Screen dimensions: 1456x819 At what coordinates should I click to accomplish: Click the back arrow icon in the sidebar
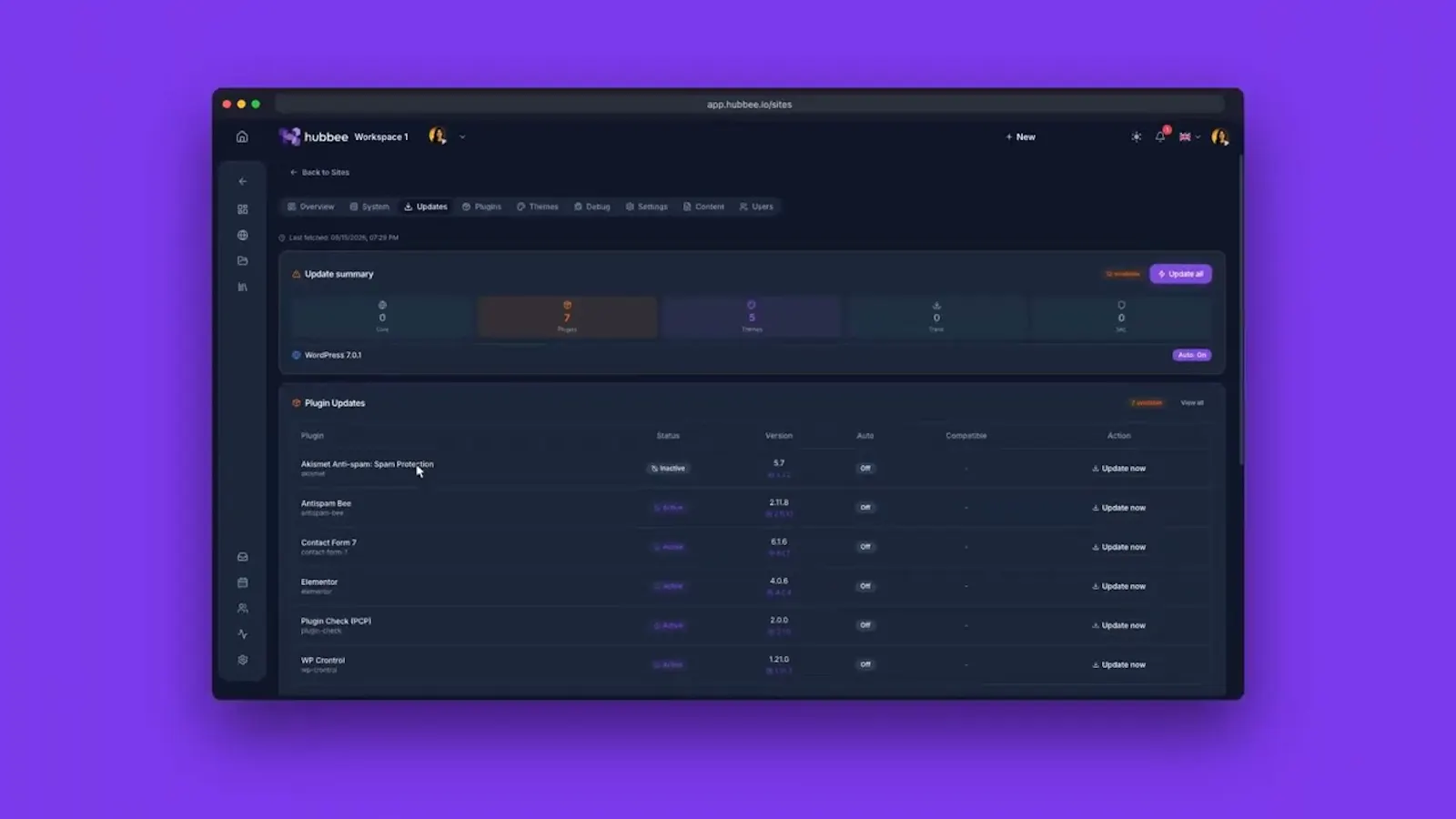pos(242,181)
